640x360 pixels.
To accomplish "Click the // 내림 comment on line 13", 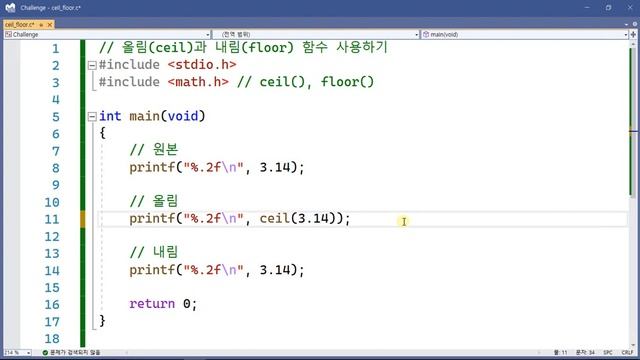I will [x=154, y=252].
